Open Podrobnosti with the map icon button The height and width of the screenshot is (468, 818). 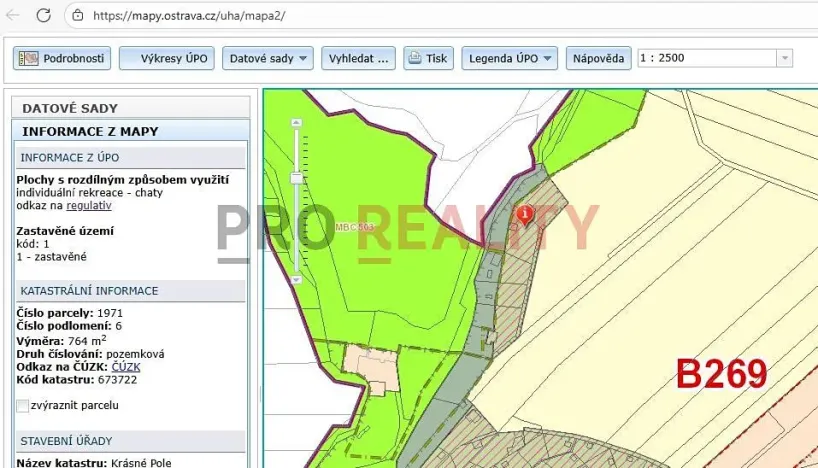tap(62, 58)
